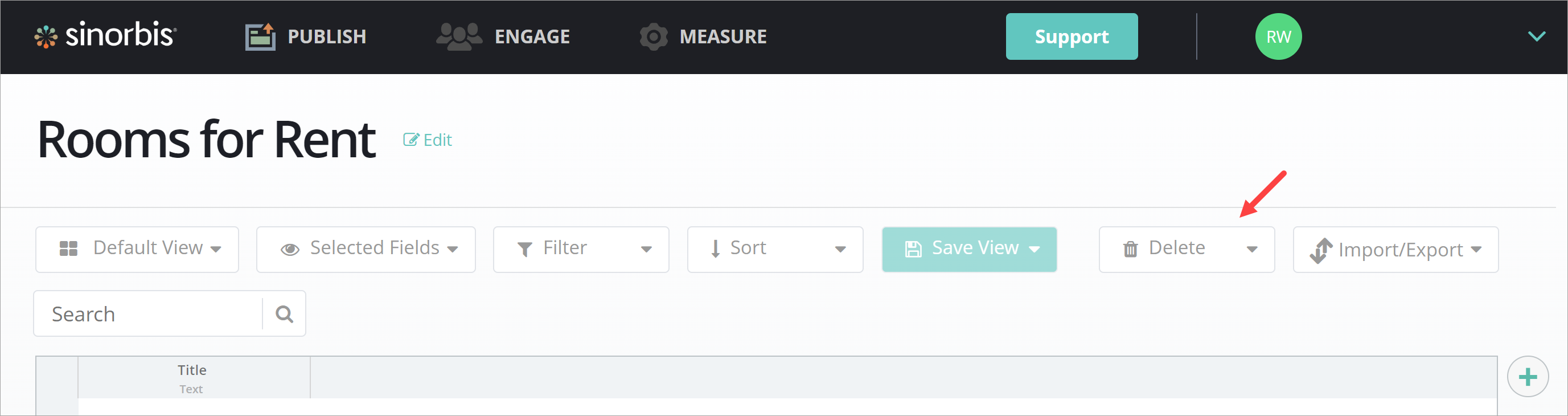1568x416 pixels.
Task: Go to the Measure section
Action: click(703, 36)
